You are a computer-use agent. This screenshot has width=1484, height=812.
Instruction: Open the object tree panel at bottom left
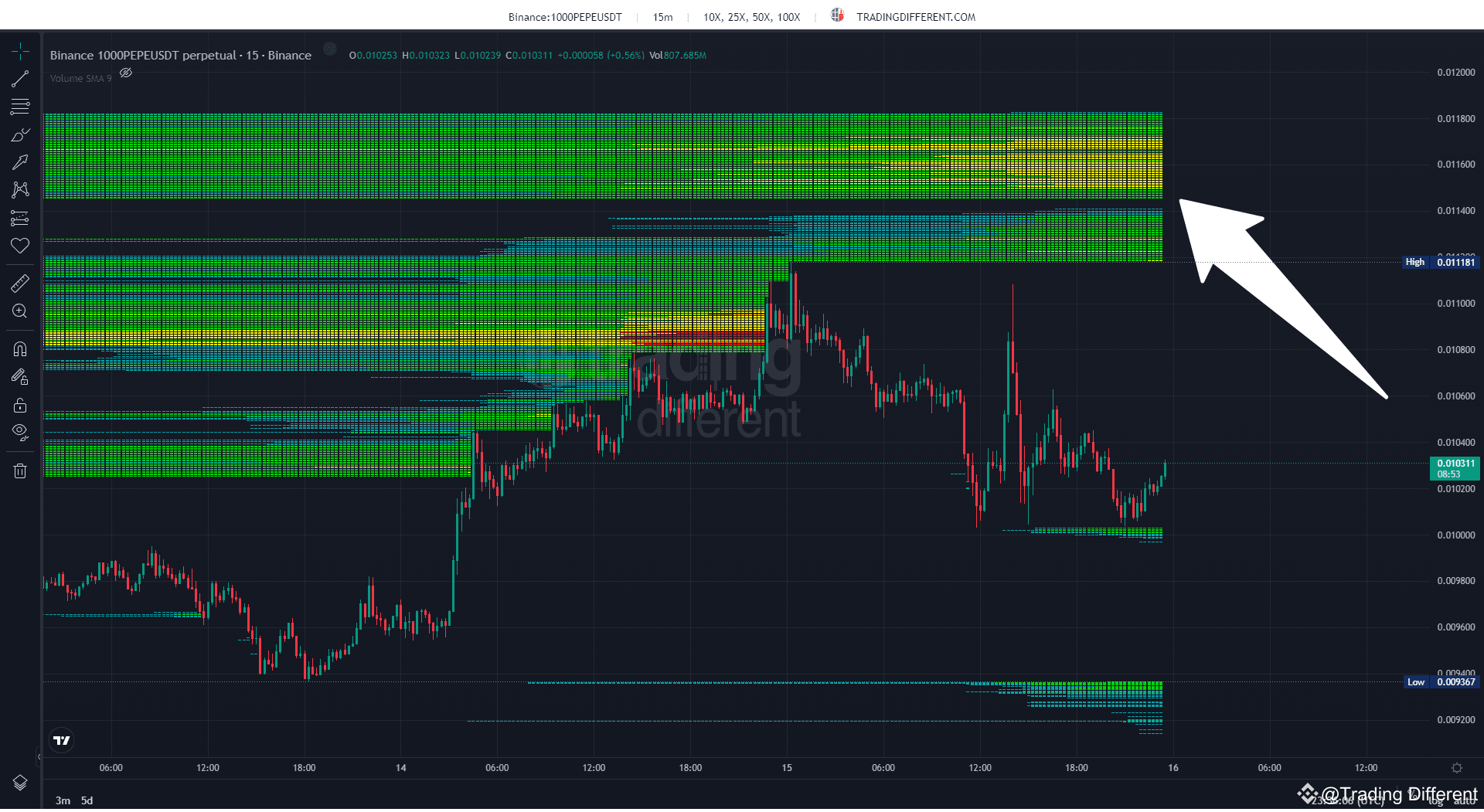(20, 782)
